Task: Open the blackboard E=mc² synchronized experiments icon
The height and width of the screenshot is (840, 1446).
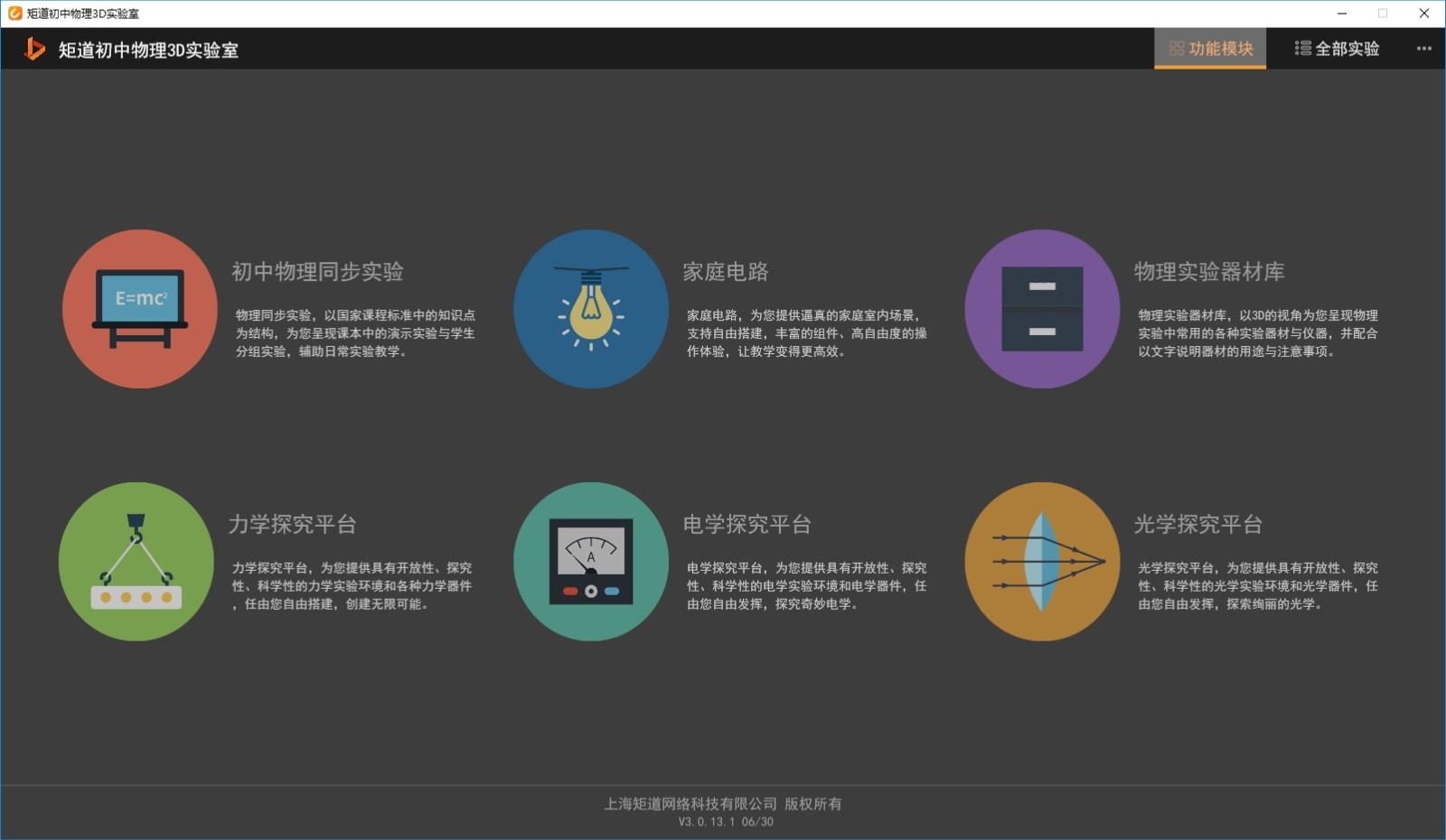Action: [140, 309]
